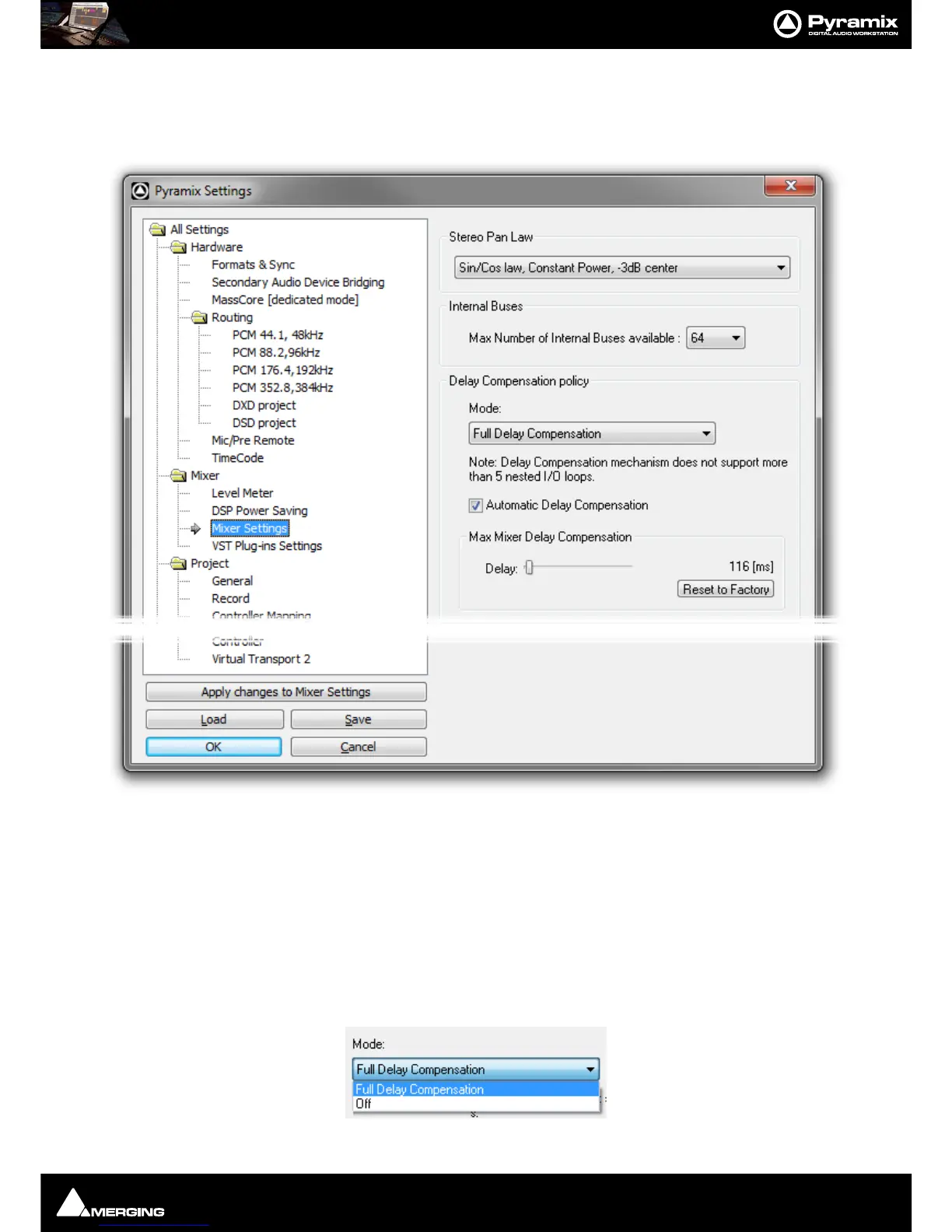
Task: Click the Hardware tree label
Action: point(216,247)
